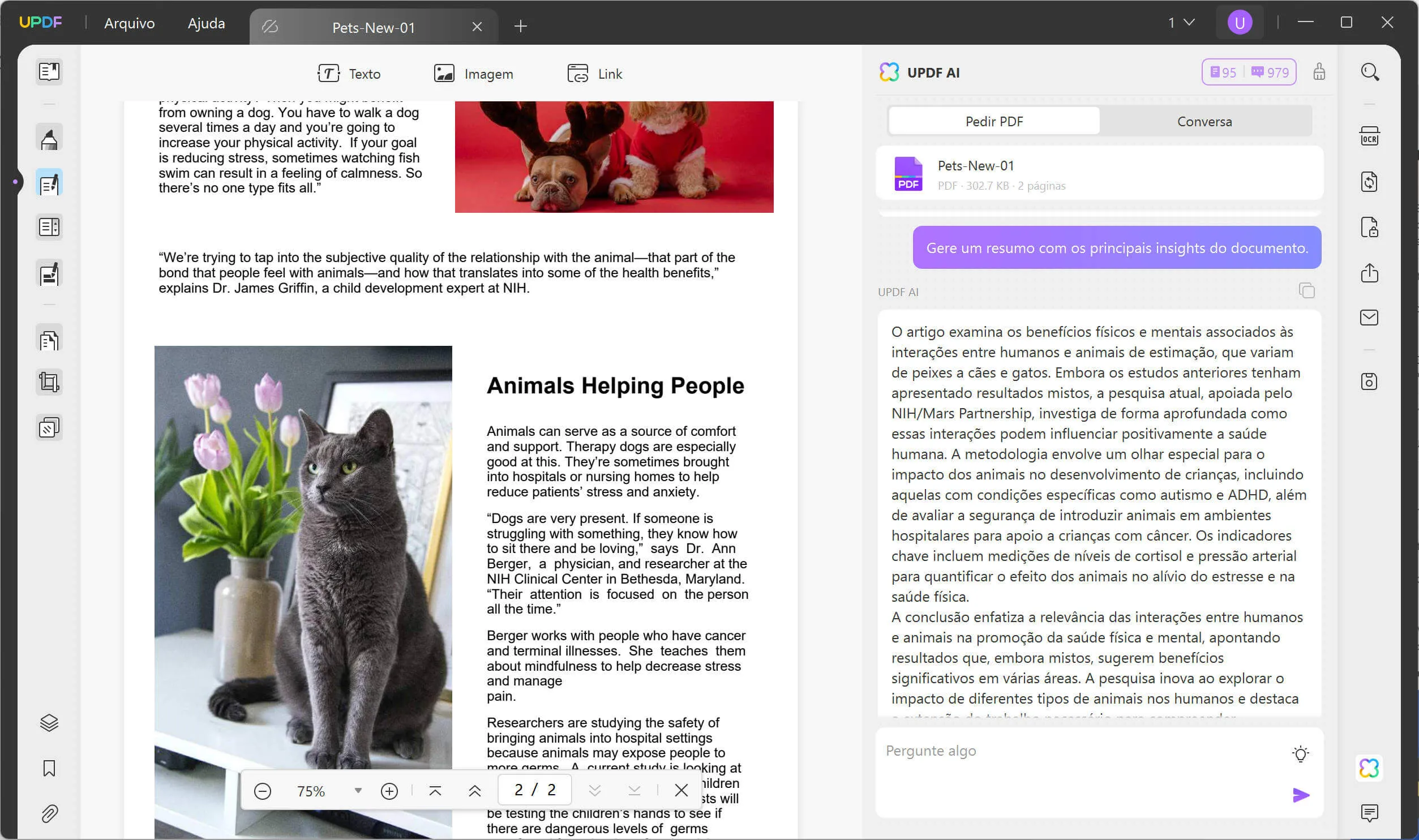Screen dimensions: 1419x840
Task: Switch to the Conversa tab
Action: pyautogui.click(x=1204, y=122)
